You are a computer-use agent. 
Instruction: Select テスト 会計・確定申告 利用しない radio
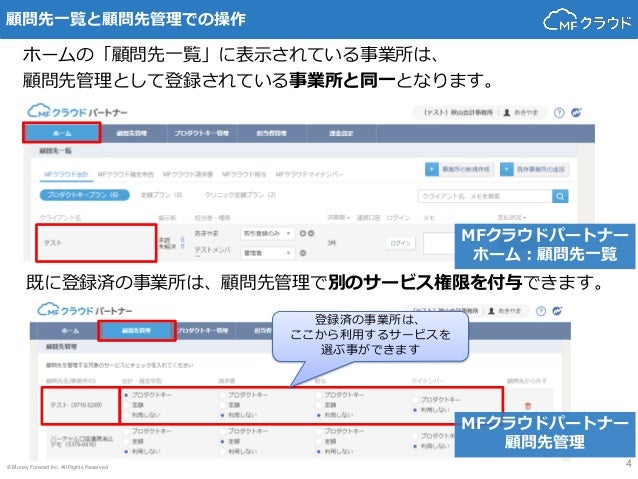tap(126, 415)
